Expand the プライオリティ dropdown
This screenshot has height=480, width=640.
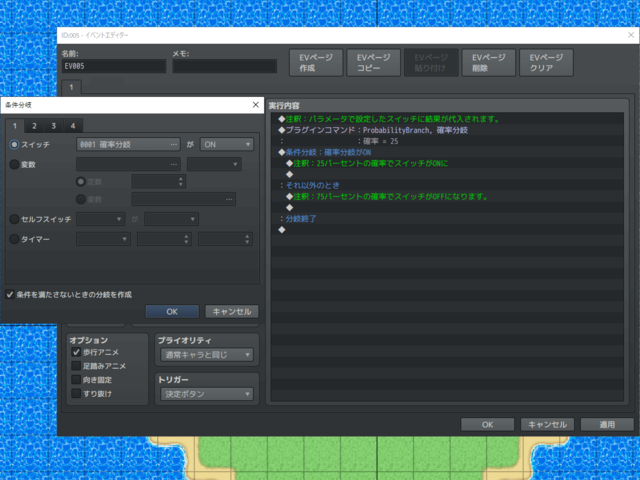click(205, 355)
